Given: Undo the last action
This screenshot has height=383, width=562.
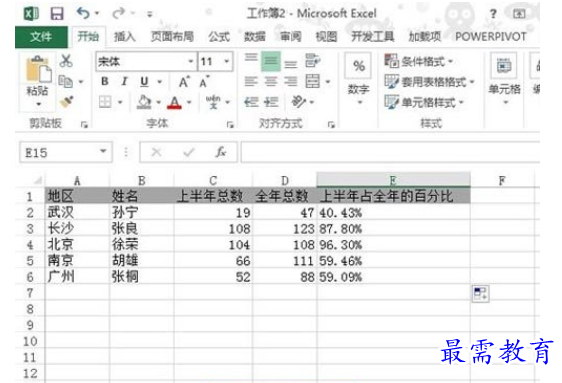Looking at the screenshot, I should point(83,13).
